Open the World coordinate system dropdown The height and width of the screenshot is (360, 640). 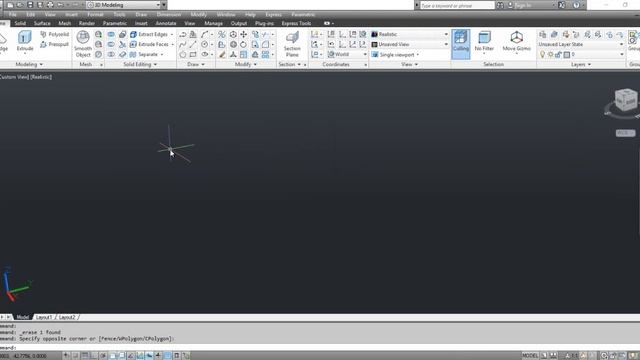pos(347,54)
